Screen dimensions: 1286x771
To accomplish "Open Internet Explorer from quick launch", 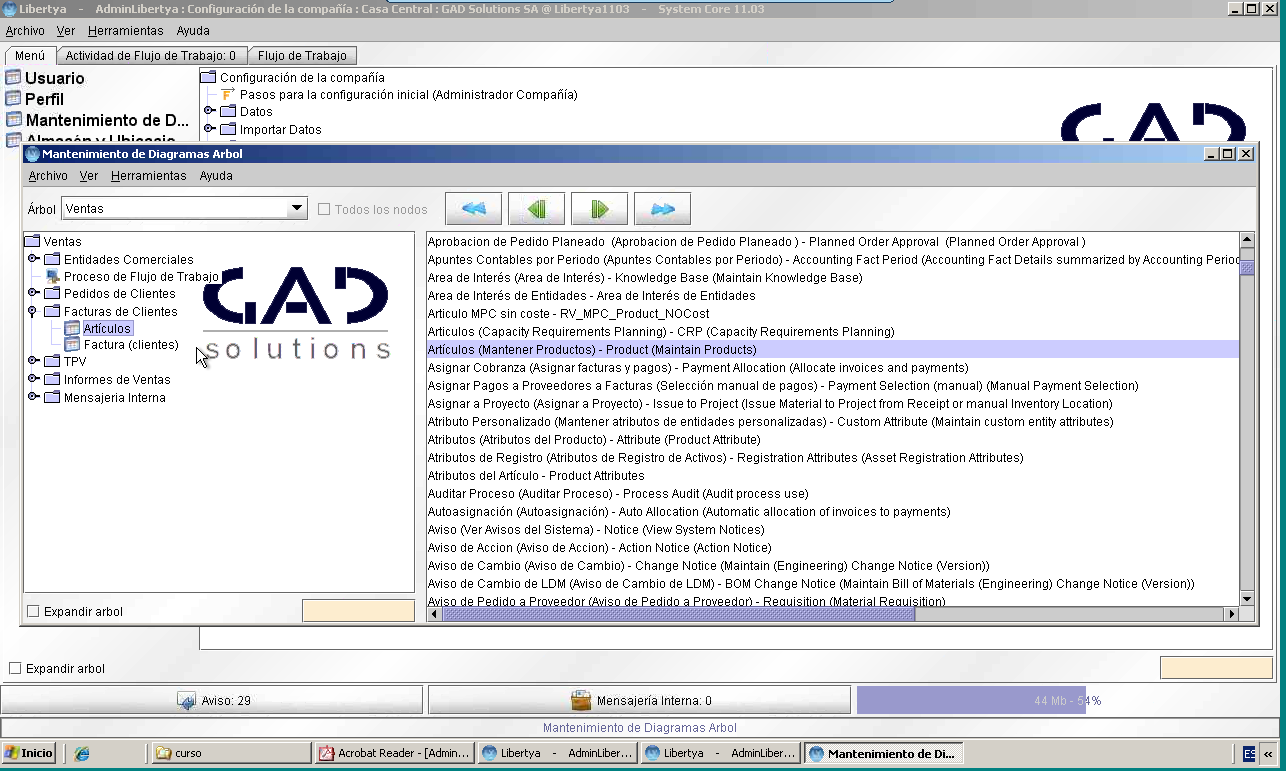I will 82,753.
